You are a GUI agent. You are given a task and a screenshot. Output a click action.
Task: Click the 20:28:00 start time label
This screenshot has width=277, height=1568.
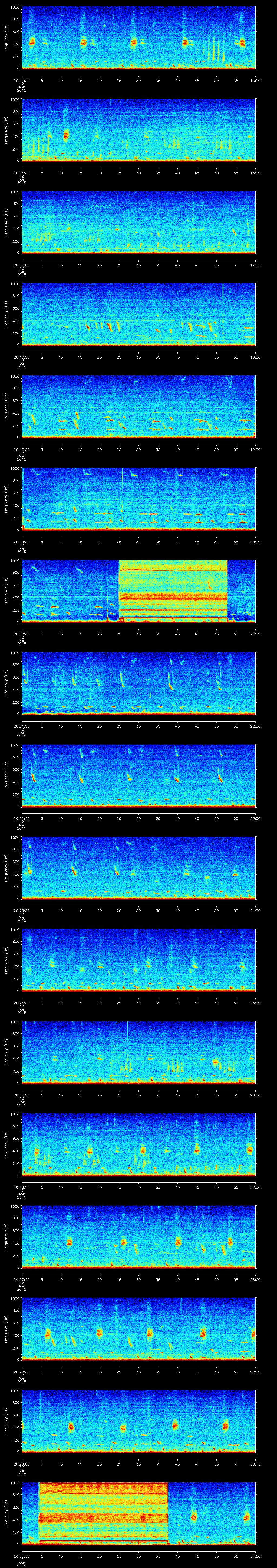[x=21, y=1371]
